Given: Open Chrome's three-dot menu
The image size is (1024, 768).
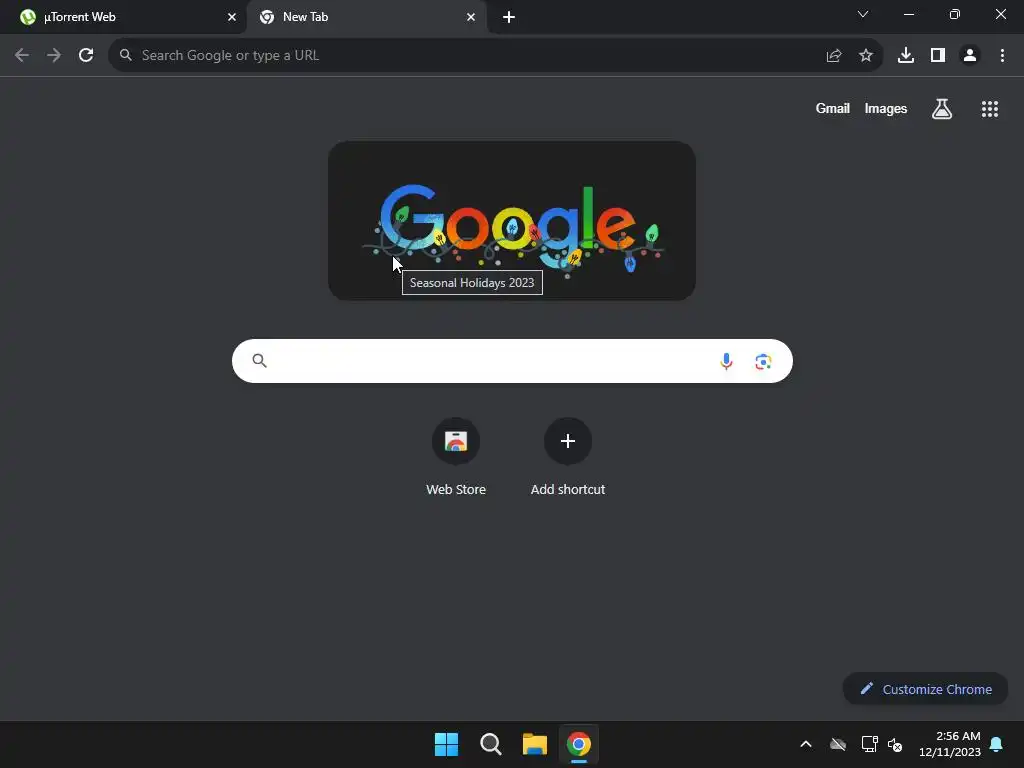Looking at the screenshot, I should pyautogui.click(x=1002, y=56).
